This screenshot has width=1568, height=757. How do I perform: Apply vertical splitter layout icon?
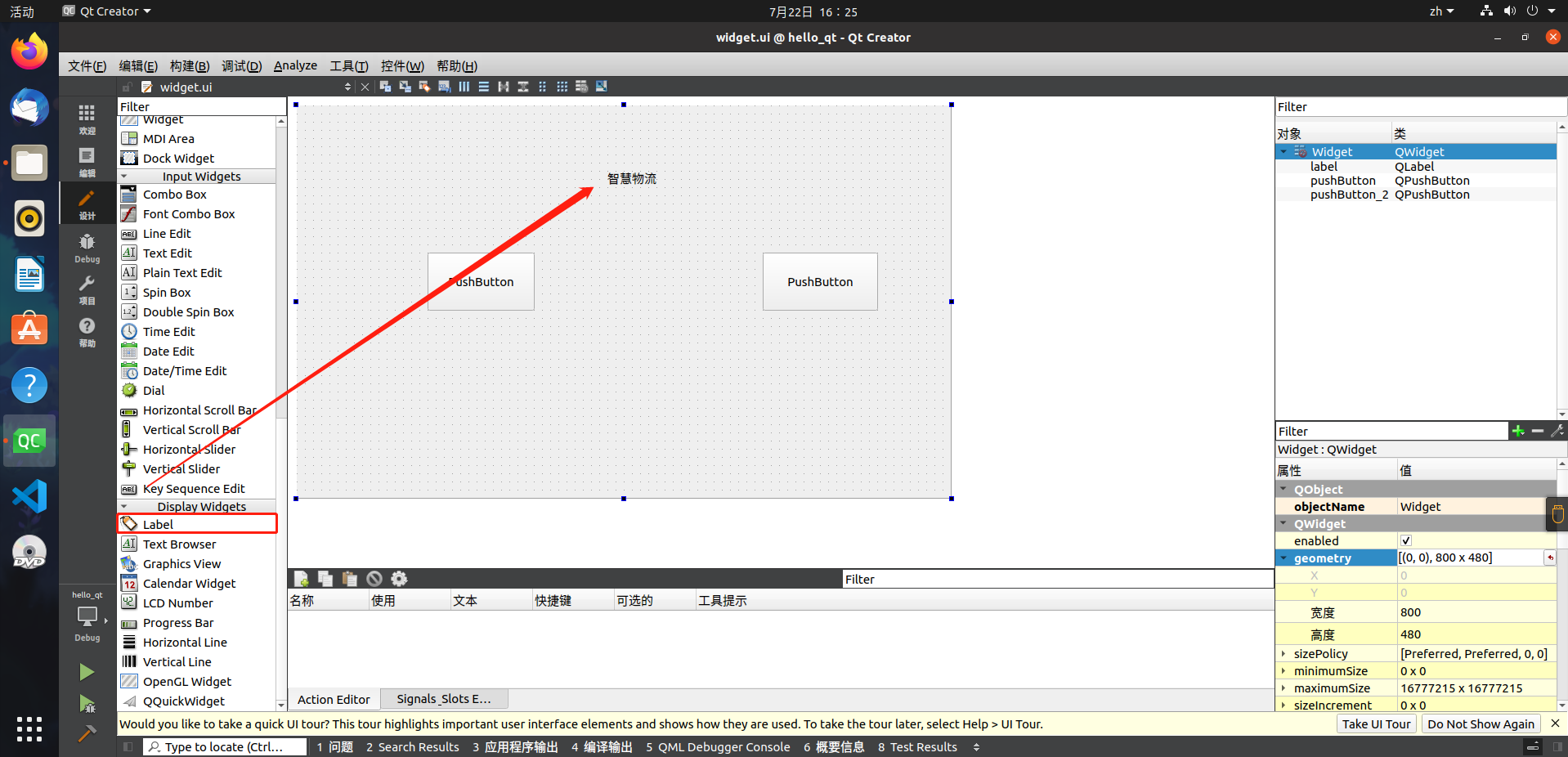522,87
